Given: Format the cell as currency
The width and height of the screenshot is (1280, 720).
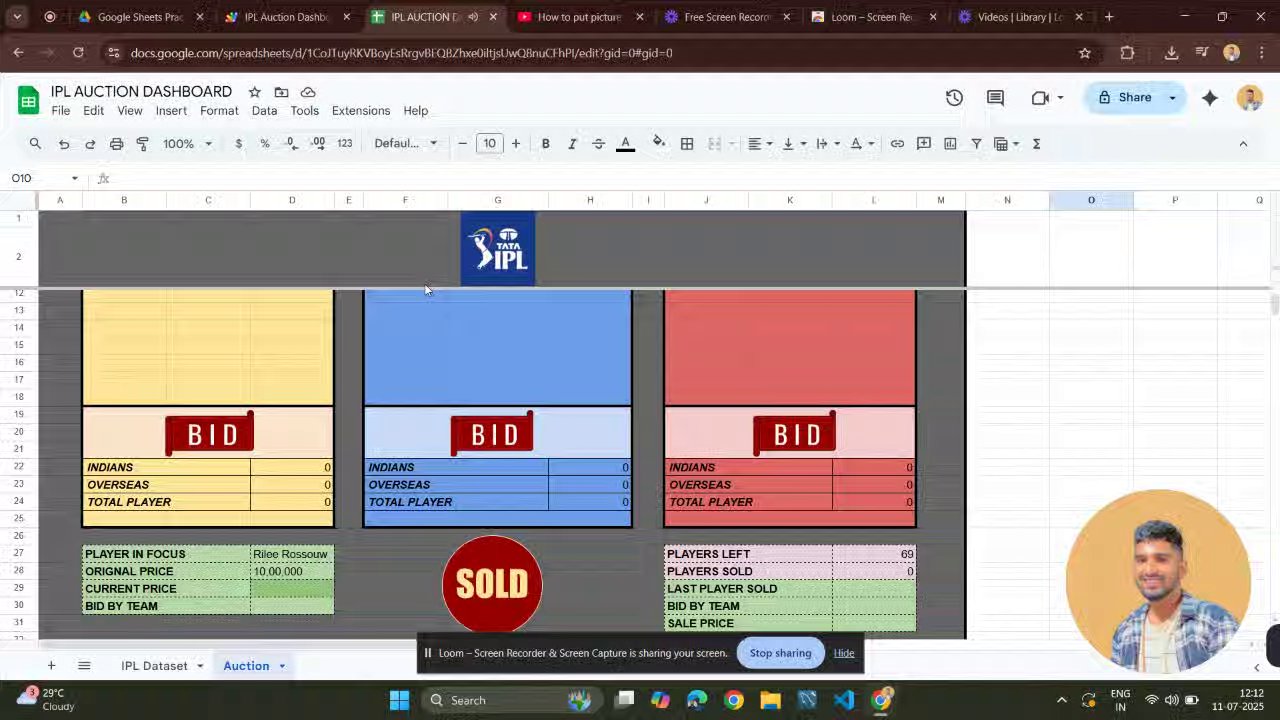Looking at the screenshot, I should (x=238, y=144).
